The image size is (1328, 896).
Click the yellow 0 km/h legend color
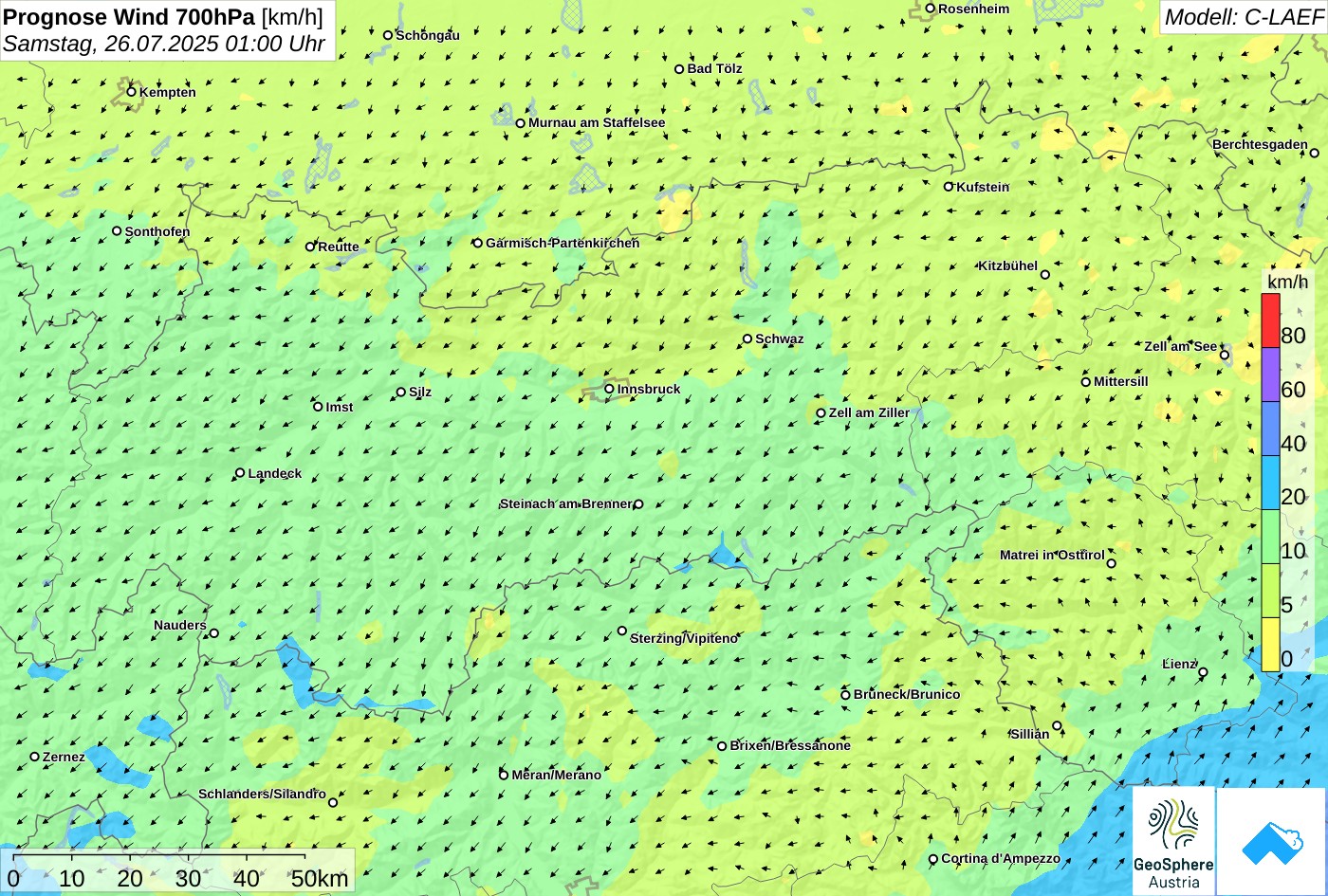coord(1270,645)
